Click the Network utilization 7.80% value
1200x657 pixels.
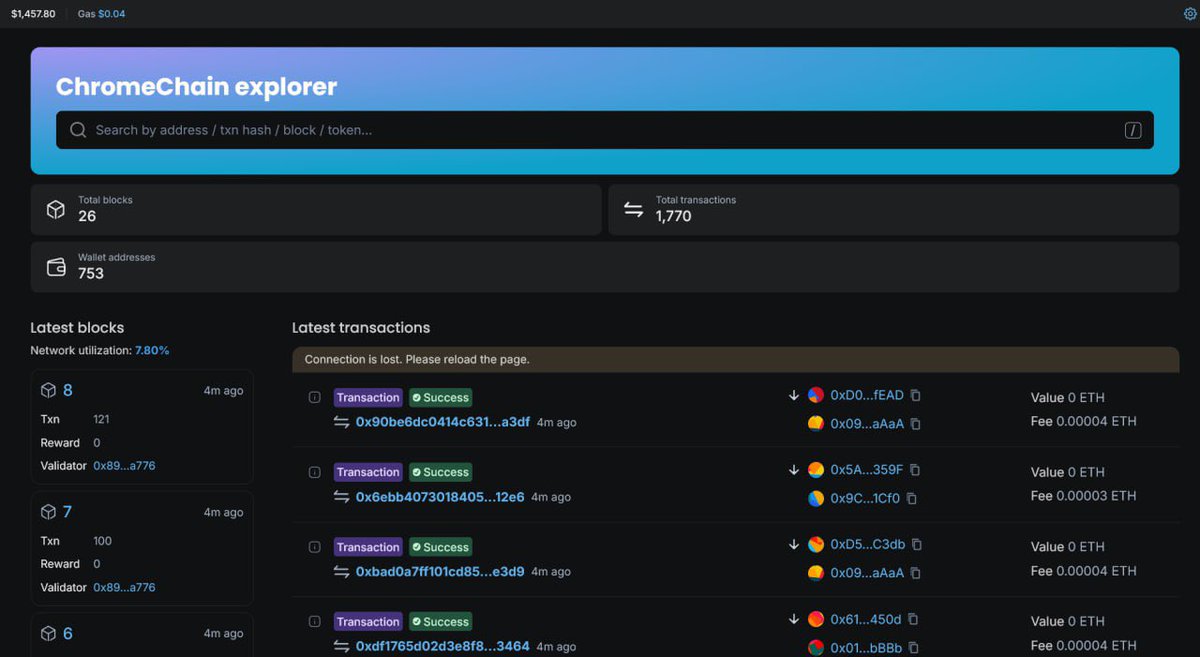[152, 351]
